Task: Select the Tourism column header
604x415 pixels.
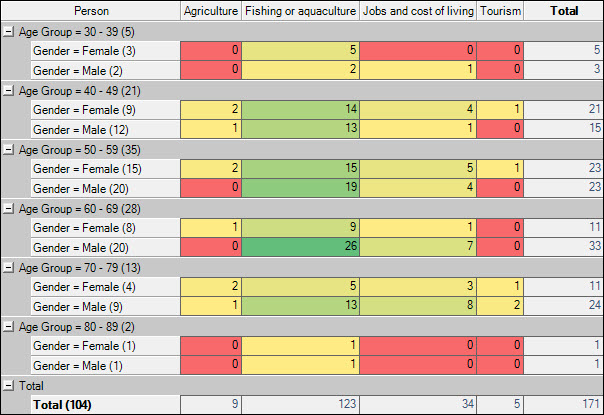Action: [x=500, y=11]
